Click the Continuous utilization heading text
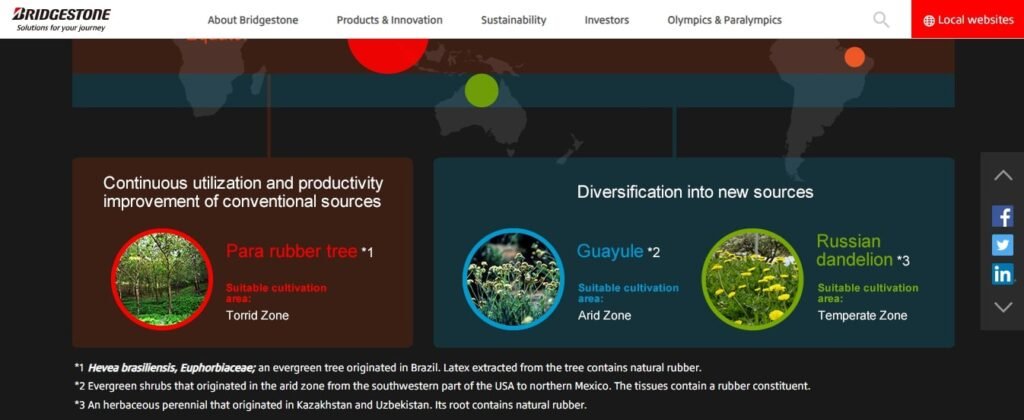Viewport: 1024px width, 420px height. tap(243, 192)
